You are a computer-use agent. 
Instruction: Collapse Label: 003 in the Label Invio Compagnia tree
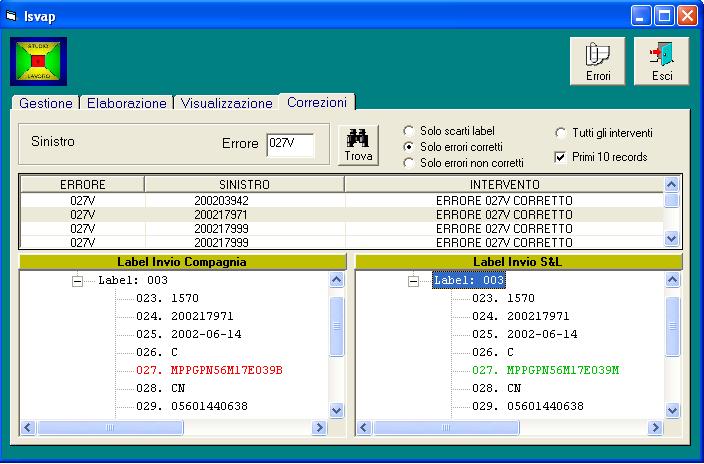click(78, 281)
